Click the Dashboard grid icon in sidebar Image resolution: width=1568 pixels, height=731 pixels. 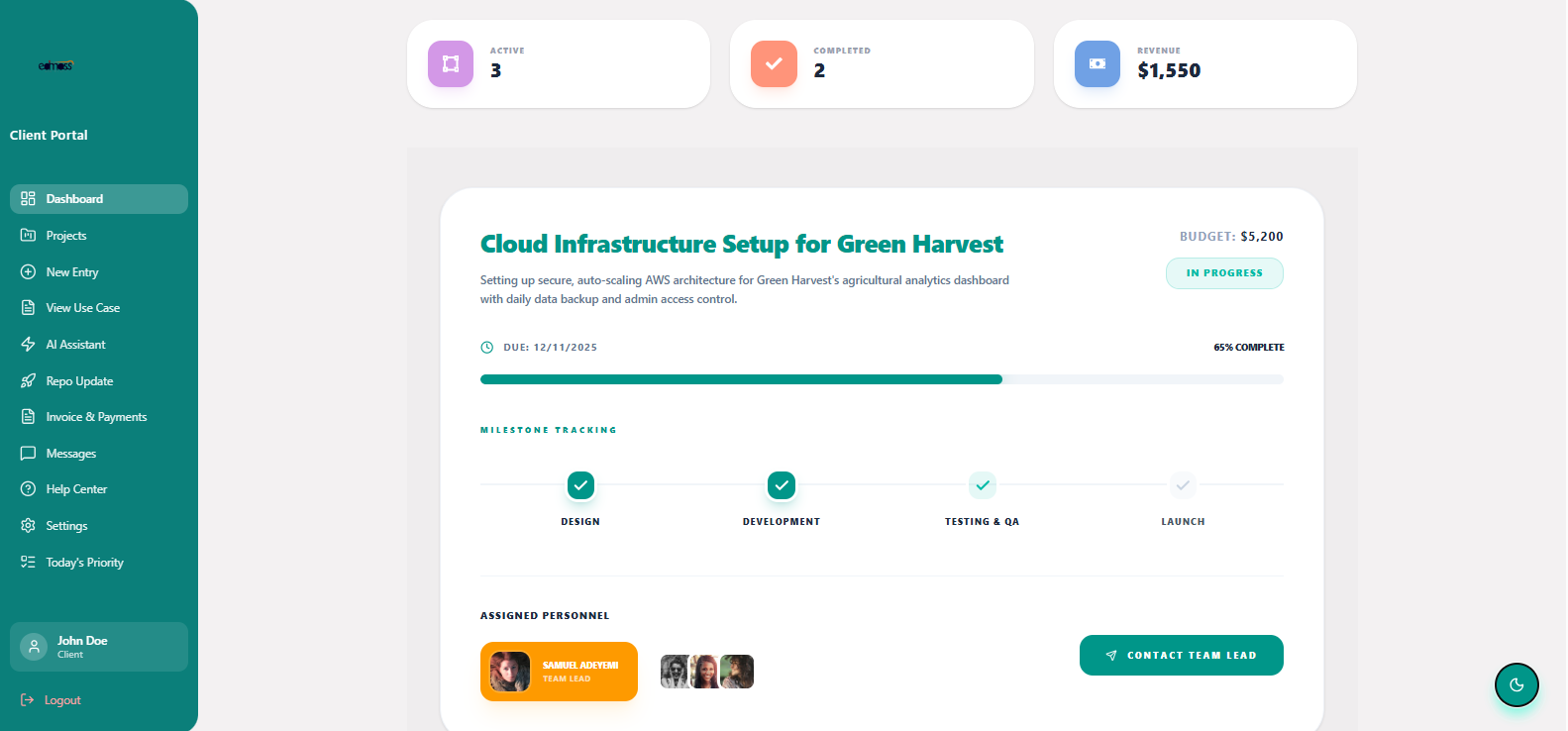point(28,198)
